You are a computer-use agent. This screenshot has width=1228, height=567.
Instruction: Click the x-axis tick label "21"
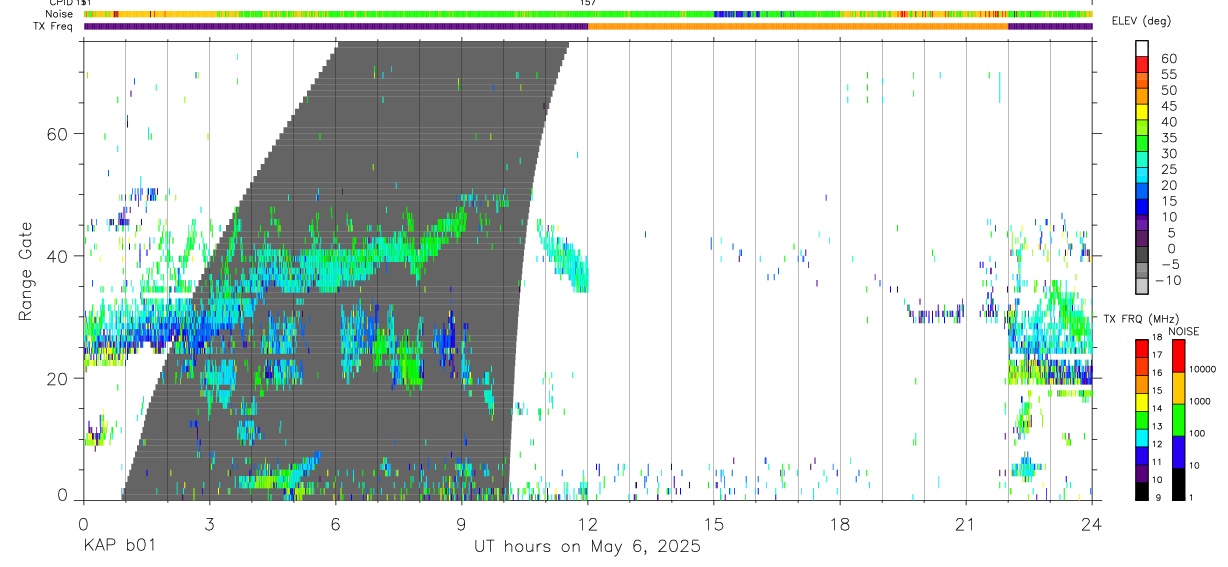pos(966,523)
